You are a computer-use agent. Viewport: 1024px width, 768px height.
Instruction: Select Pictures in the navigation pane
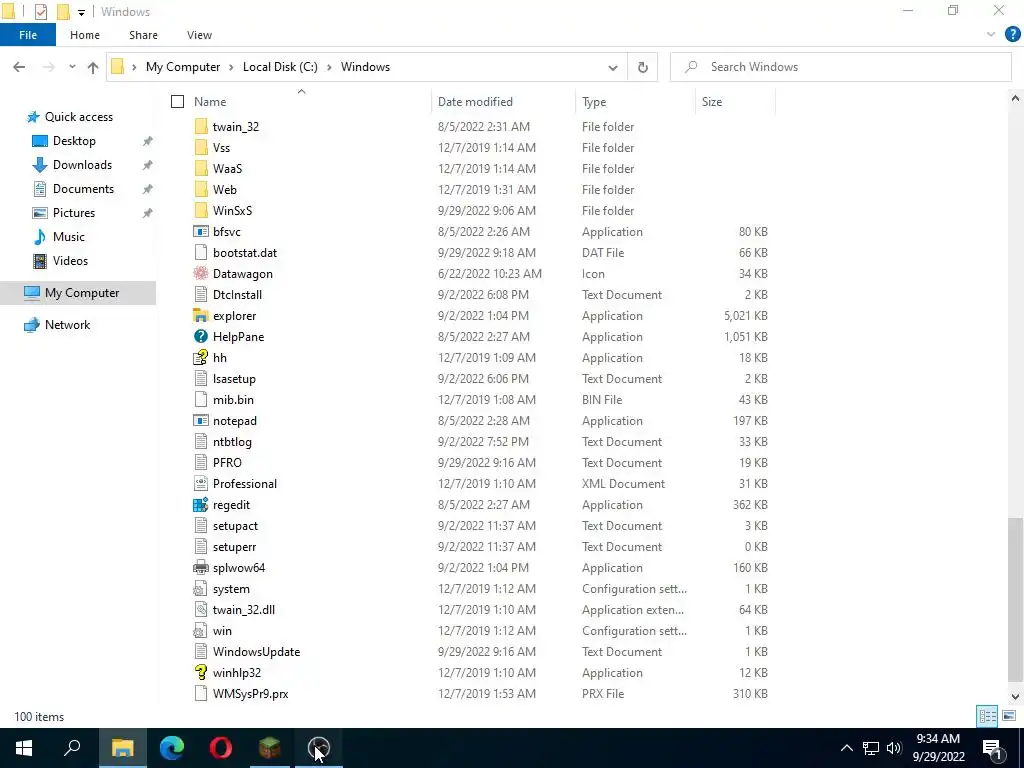click(74, 213)
